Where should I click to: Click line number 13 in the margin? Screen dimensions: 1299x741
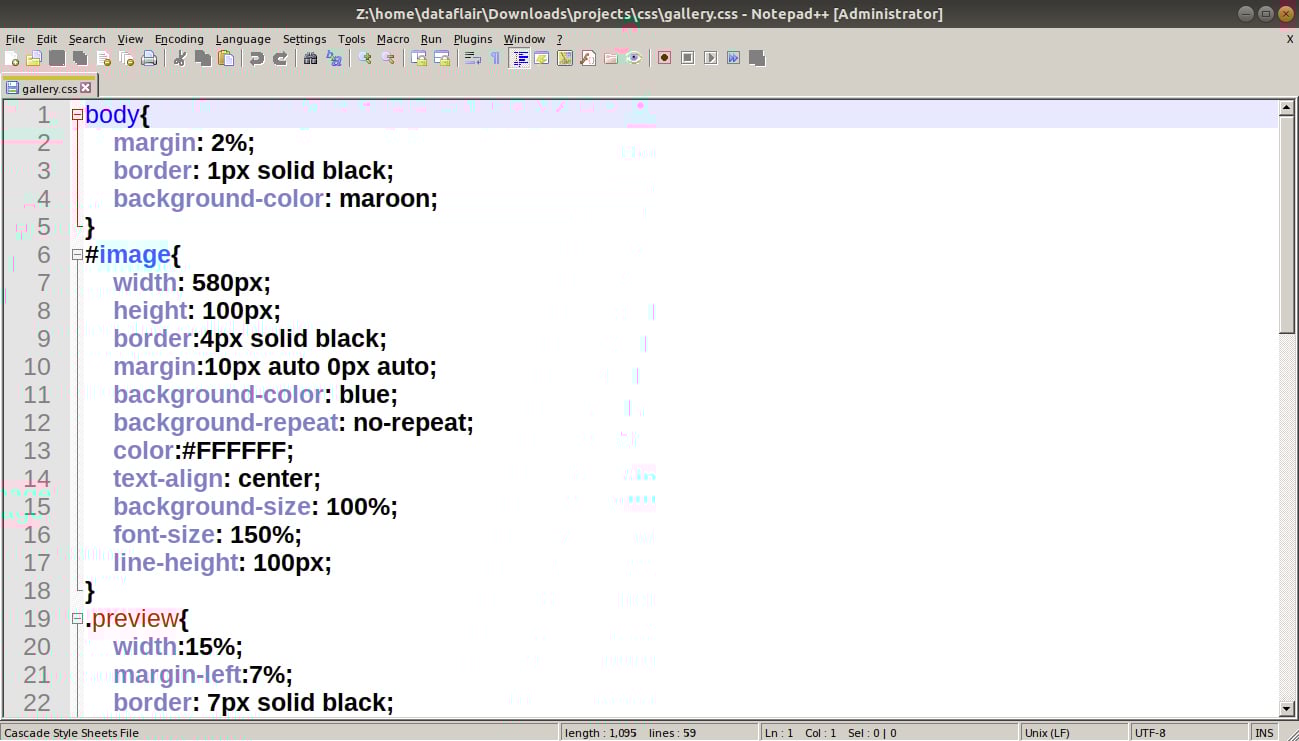37,451
